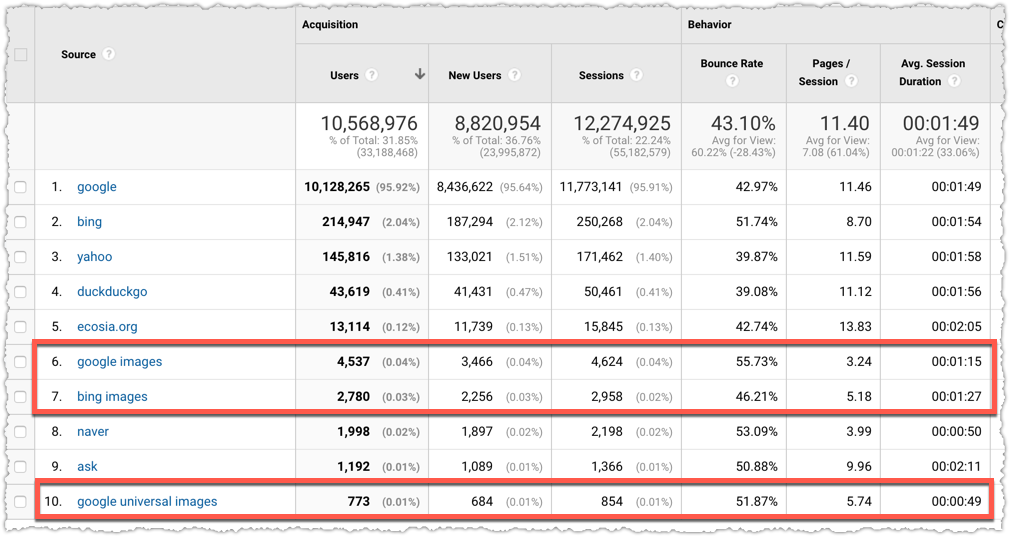Open the google source link
1009x536 pixels.
(97, 187)
